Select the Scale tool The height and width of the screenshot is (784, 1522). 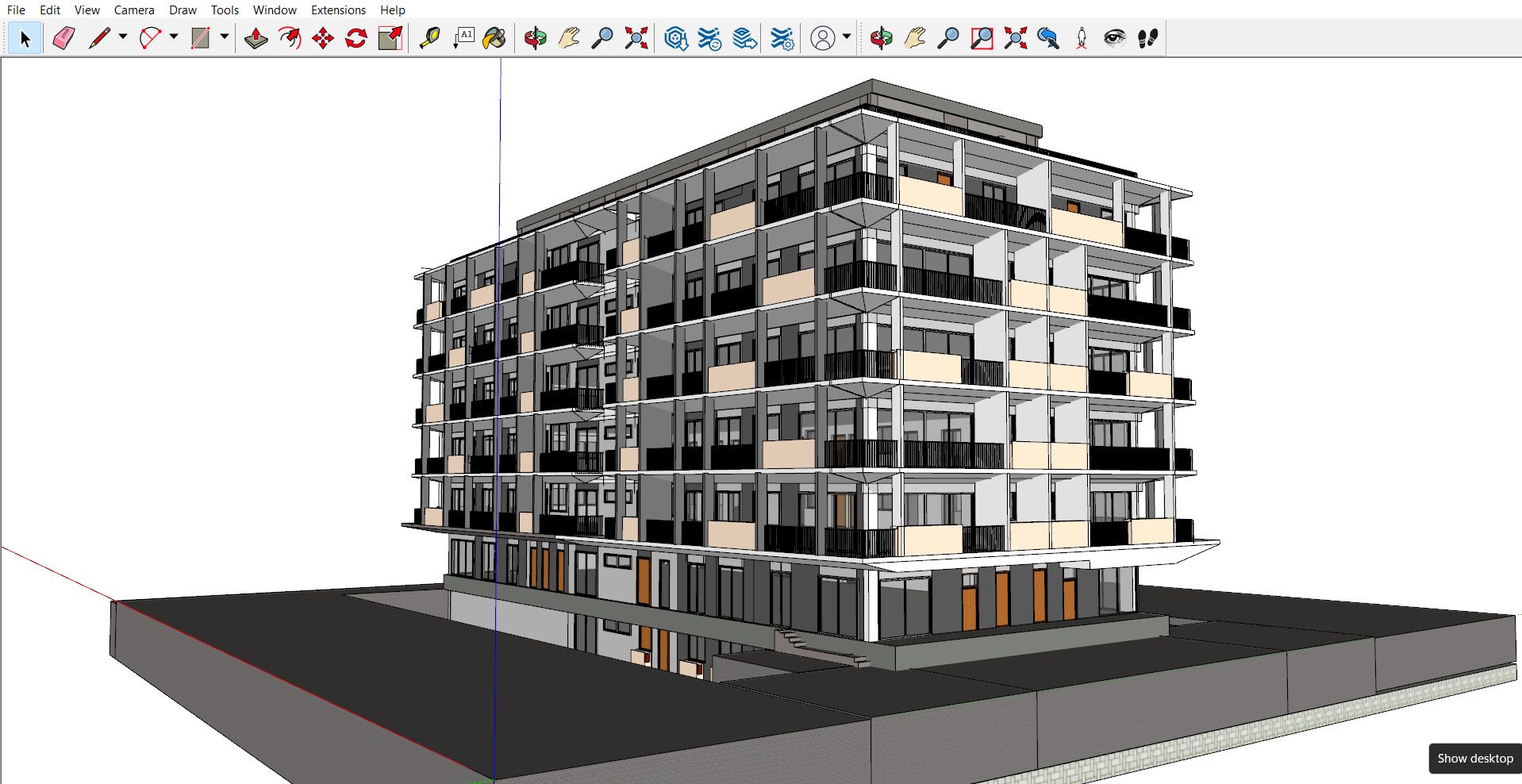[390, 38]
